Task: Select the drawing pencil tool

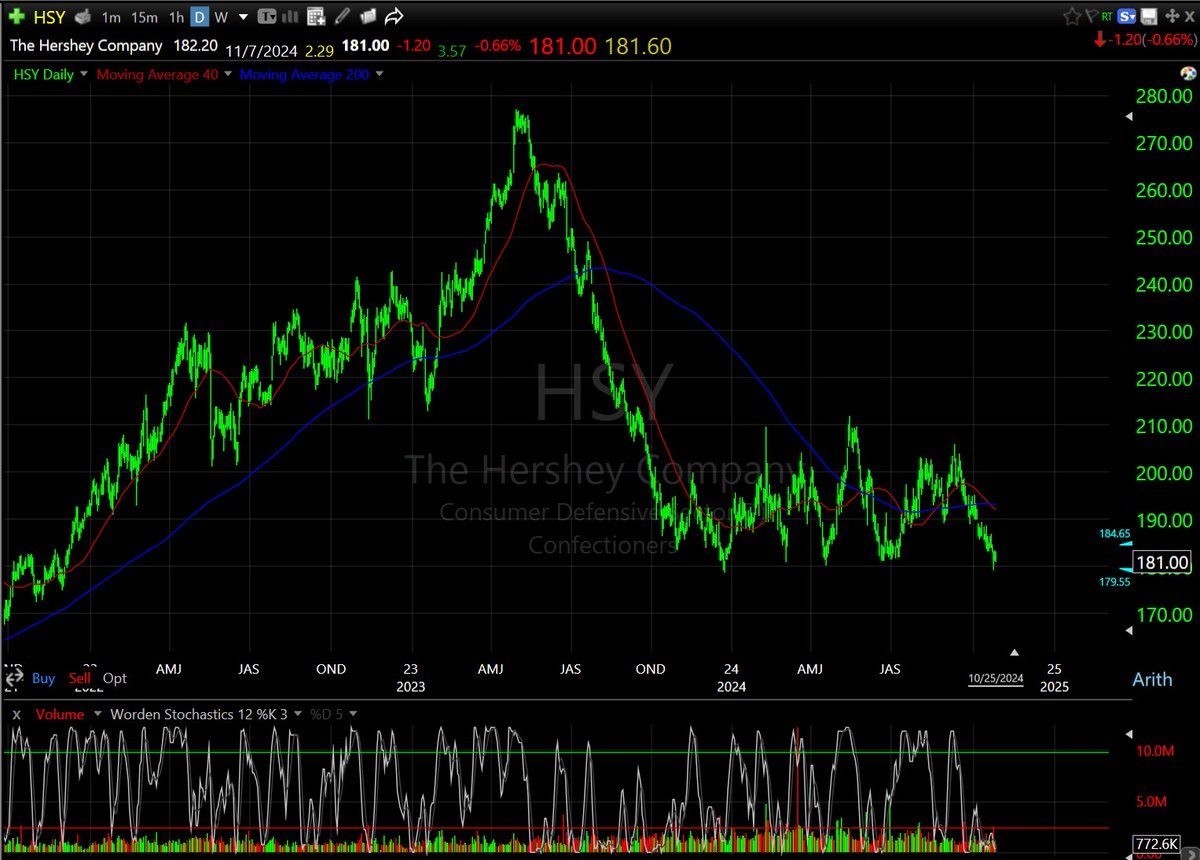Action: coord(342,17)
